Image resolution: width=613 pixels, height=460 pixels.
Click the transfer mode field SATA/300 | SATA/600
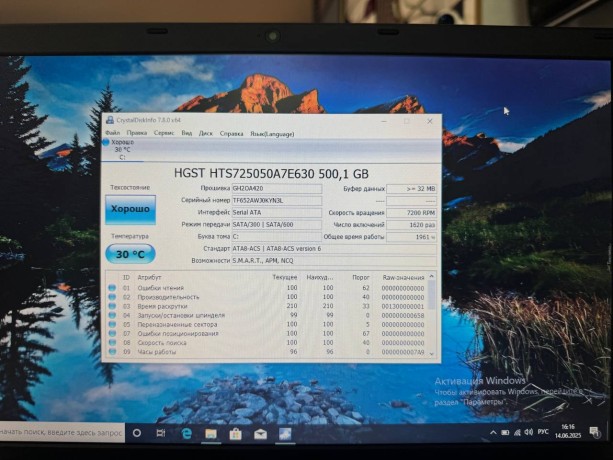point(277,225)
